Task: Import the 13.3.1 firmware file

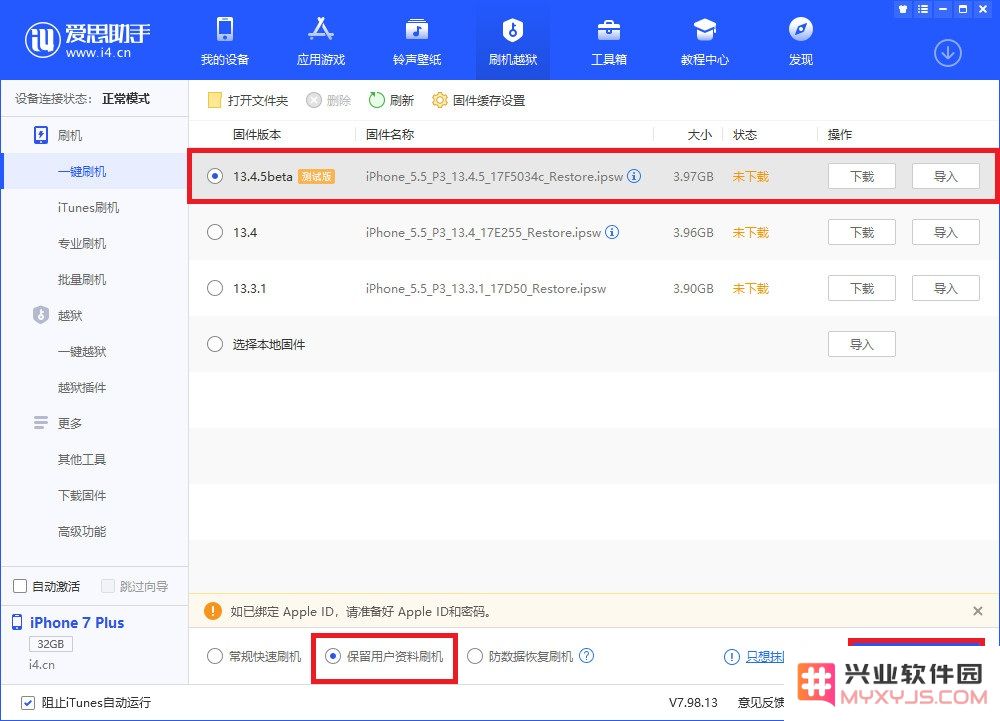Action: (946, 288)
